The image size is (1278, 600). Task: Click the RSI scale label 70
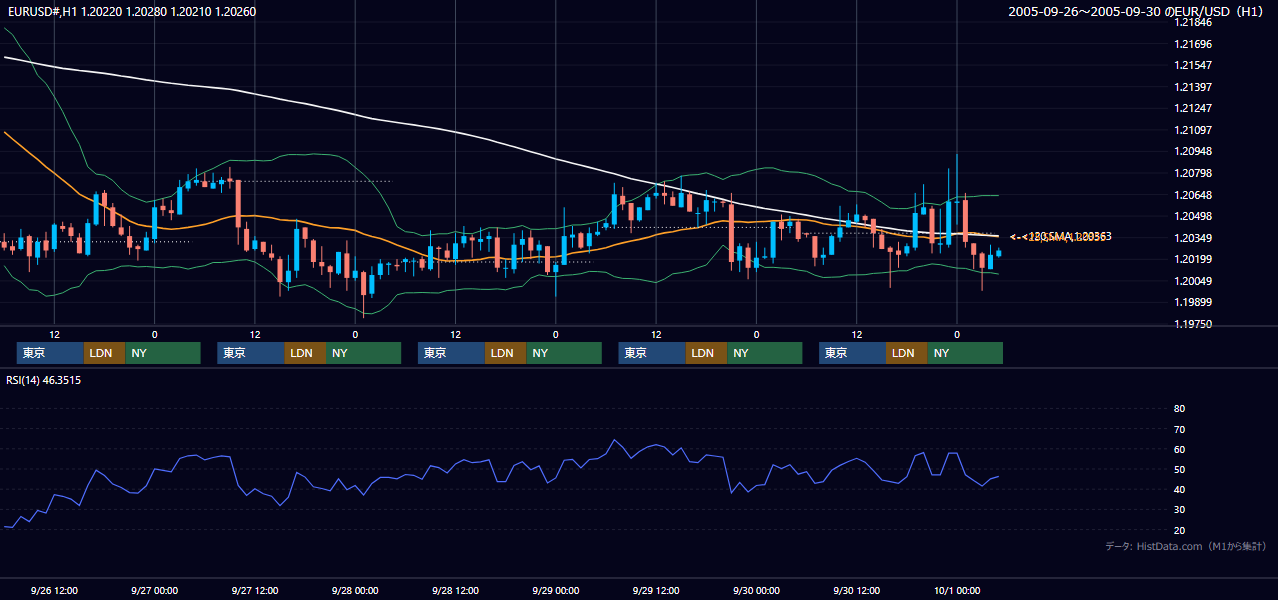tap(1179, 429)
